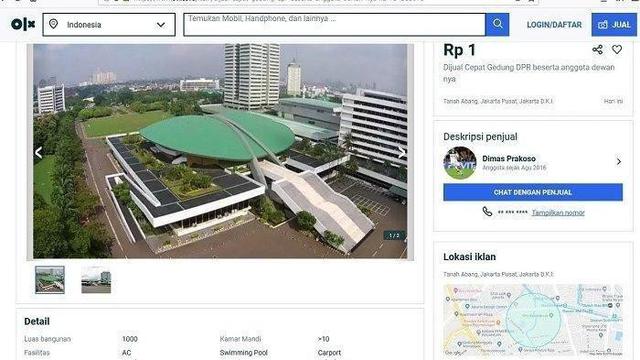Open LOGIN/DAFTAR link

(554, 25)
